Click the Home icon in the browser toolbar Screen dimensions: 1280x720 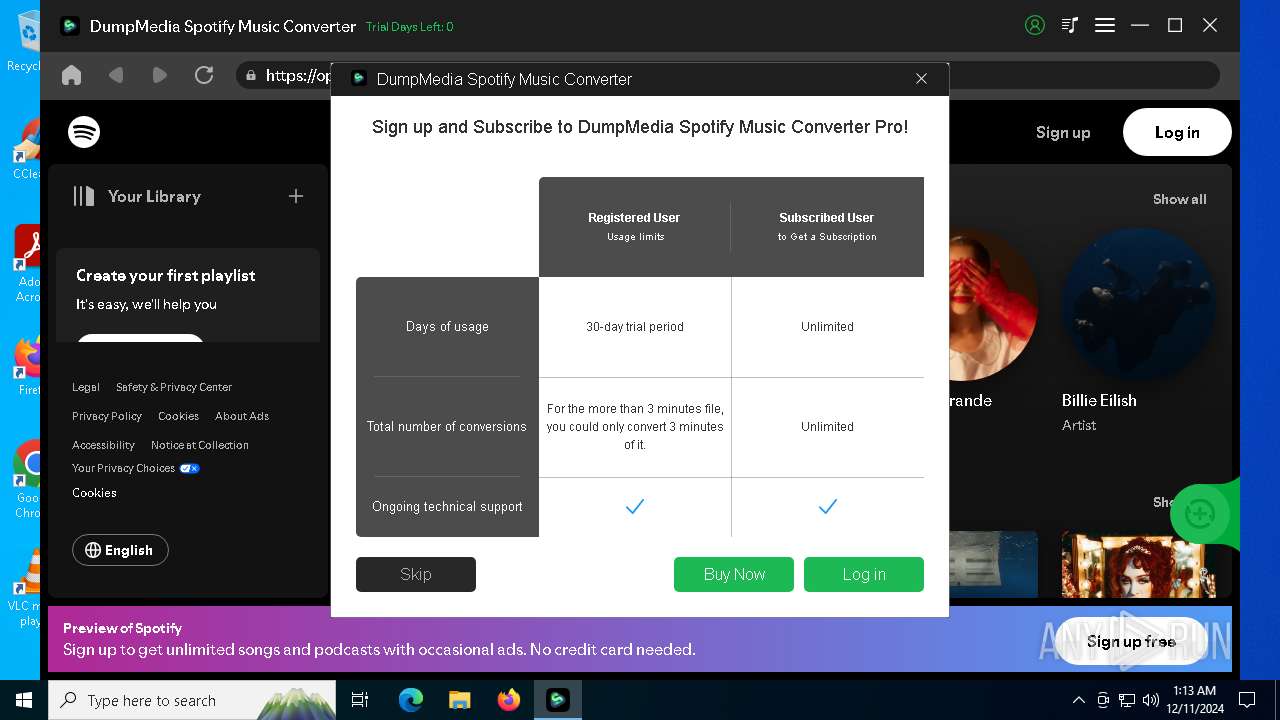(x=71, y=75)
